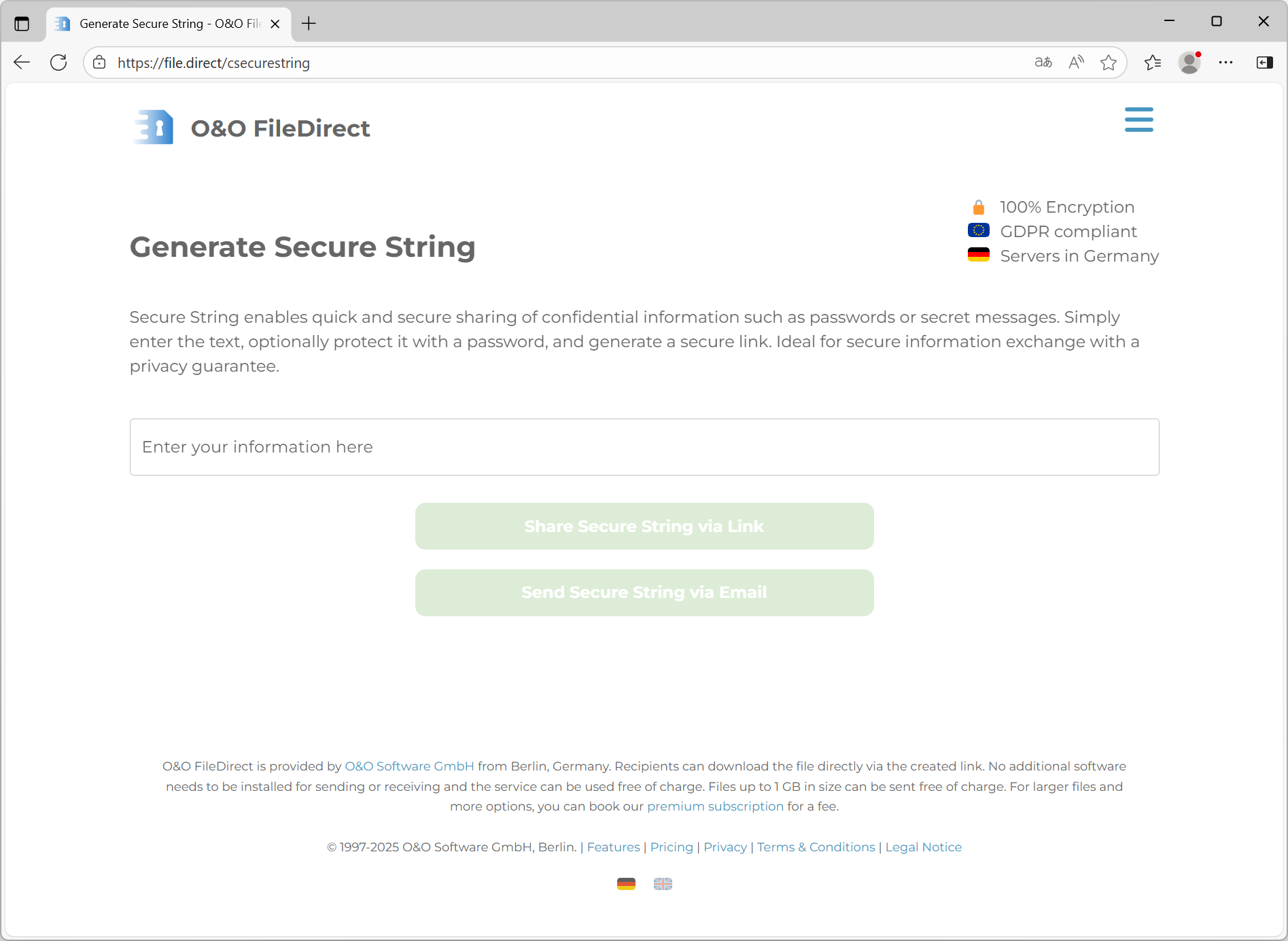1288x941 pixels.
Task: Open a new browser tab
Action: (309, 24)
